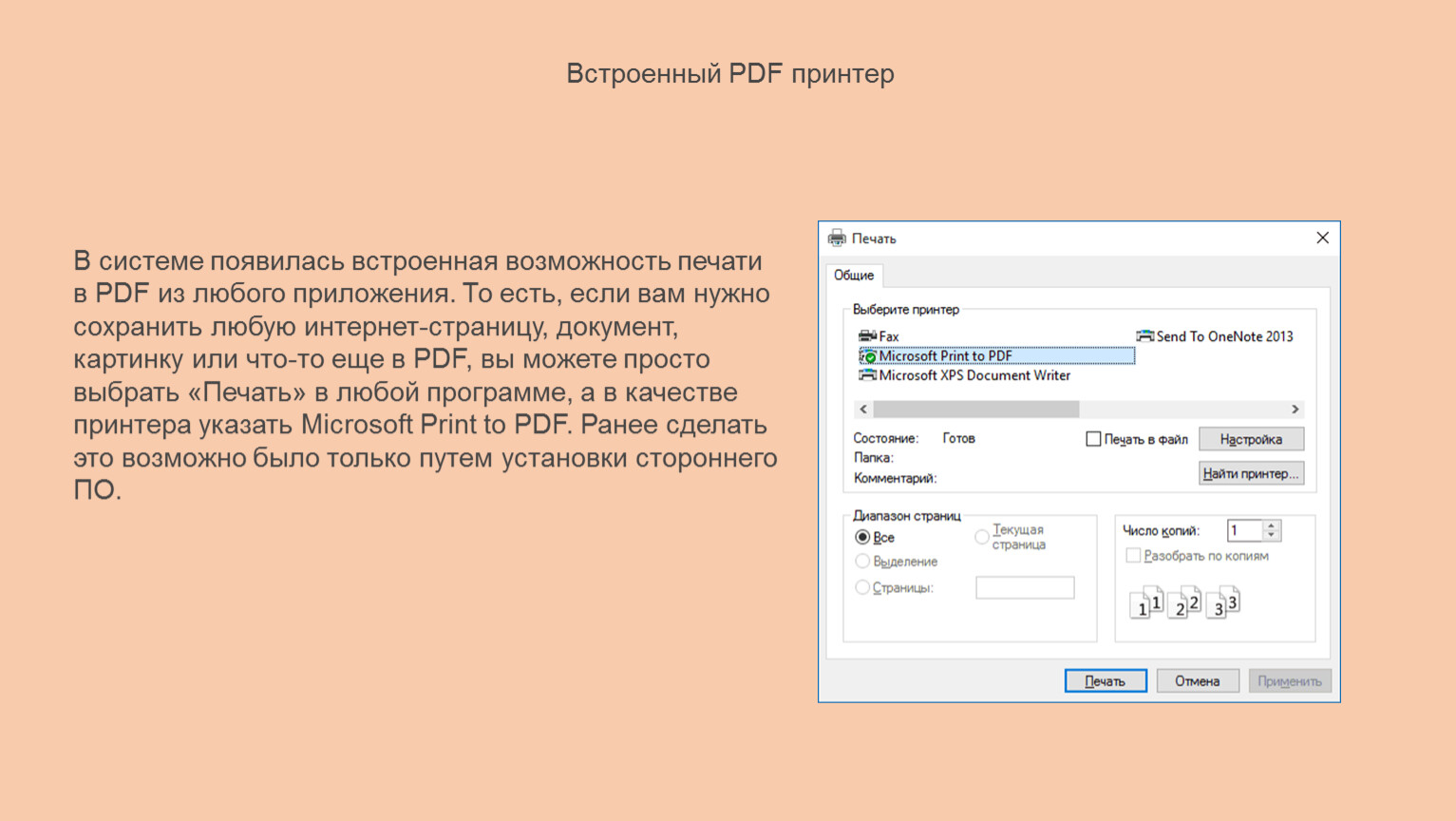Click the Комментарий label
This screenshot has height=821, width=1456.
point(895,478)
